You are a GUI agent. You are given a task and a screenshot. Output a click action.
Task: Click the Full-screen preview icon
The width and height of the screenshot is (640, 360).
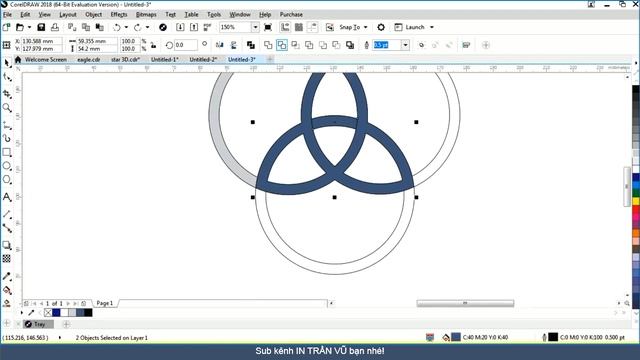pos(268,27)
